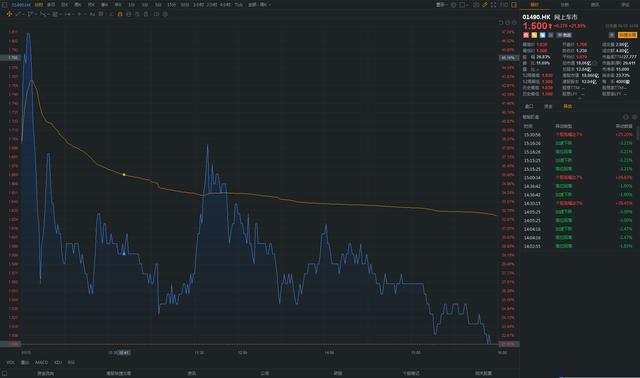Enter fullscreen chart mode icon

[493, 5]
